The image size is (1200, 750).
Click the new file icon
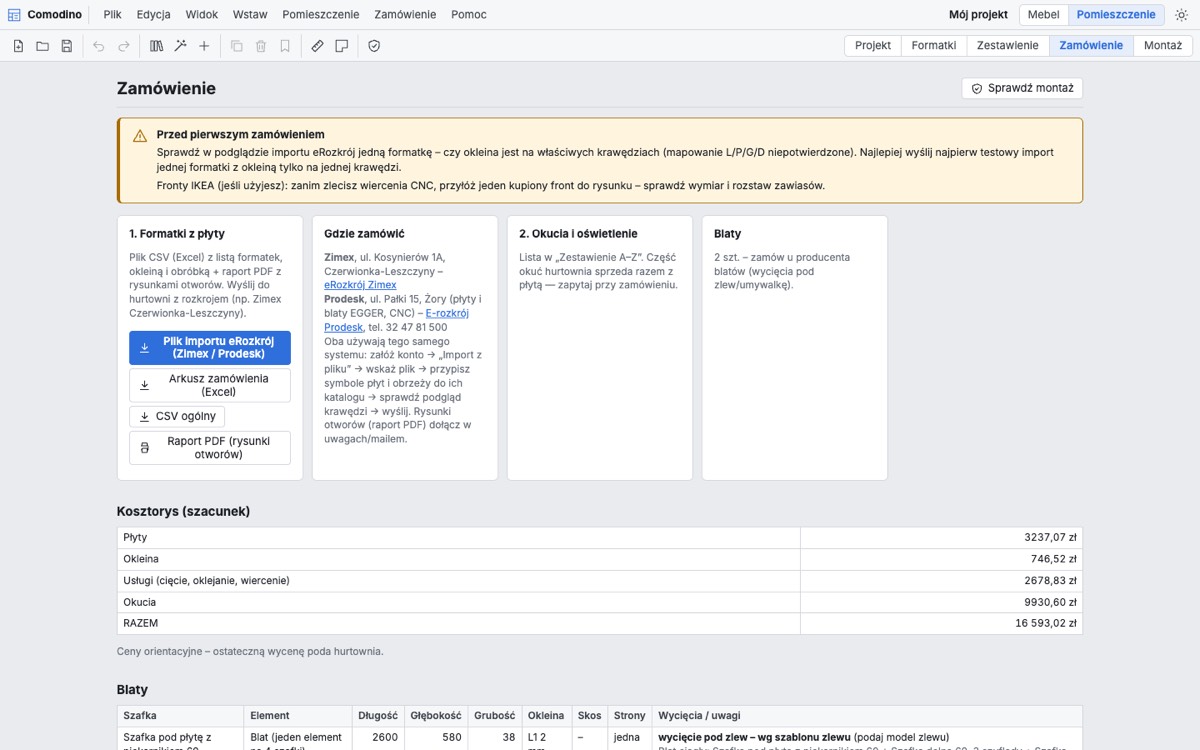[x=18, y=46]
